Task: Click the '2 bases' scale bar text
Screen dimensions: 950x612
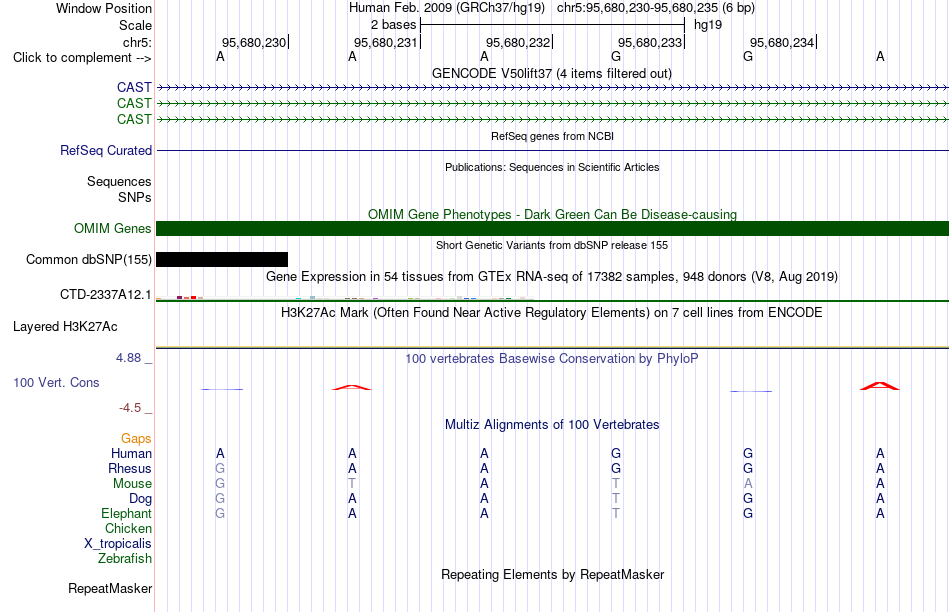Action: pyautogui.click(x=394, y=25)
